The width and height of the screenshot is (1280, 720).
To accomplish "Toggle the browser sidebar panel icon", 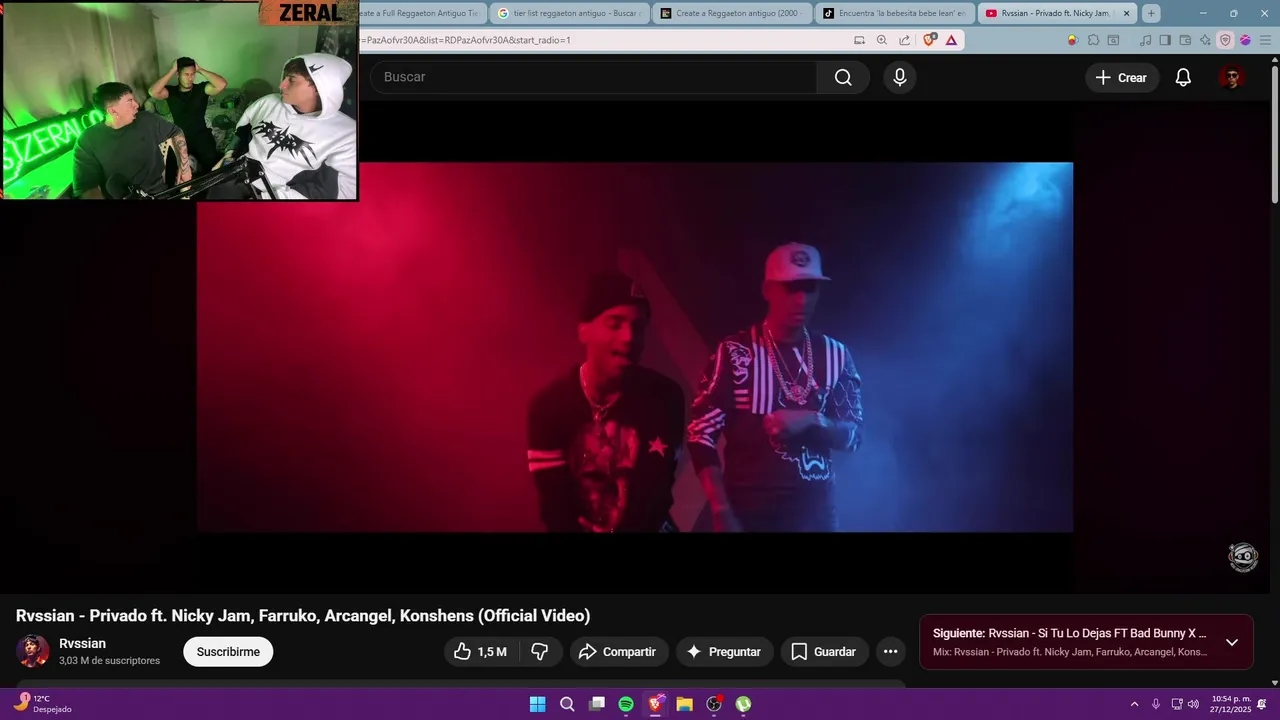I will [x=1165, y=40].
